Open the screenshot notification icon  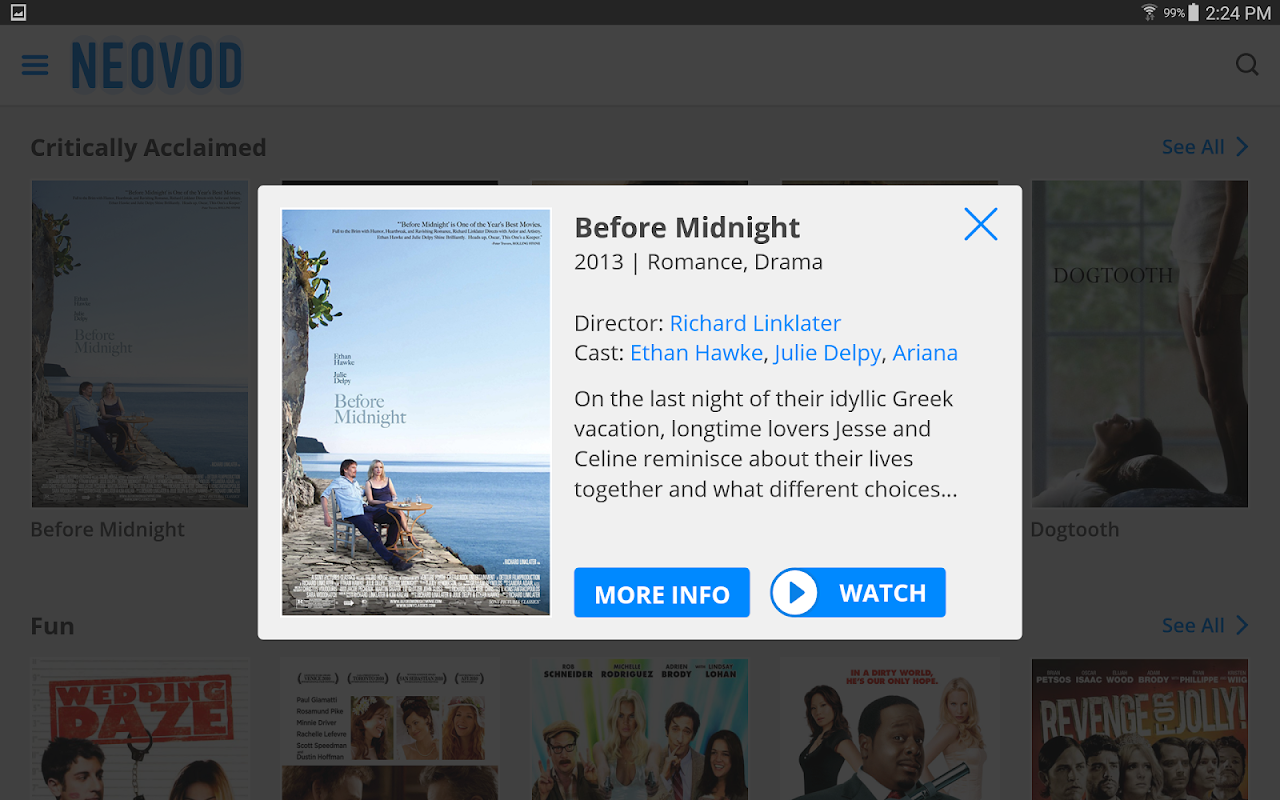pyautogui.click(x=18, y=13)
